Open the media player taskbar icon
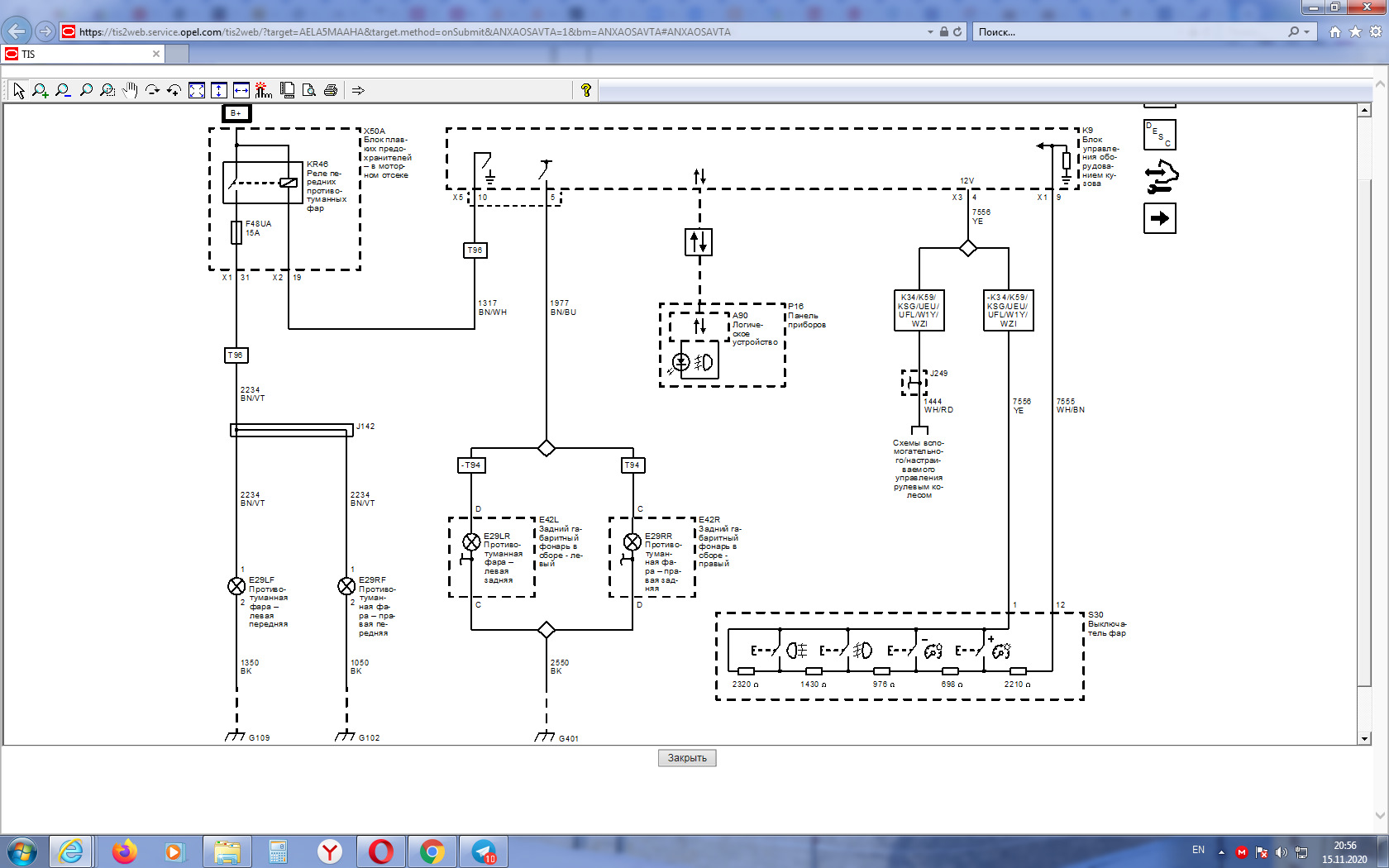Viewport: 1389px width, 868px height. [x=174, y=851]
